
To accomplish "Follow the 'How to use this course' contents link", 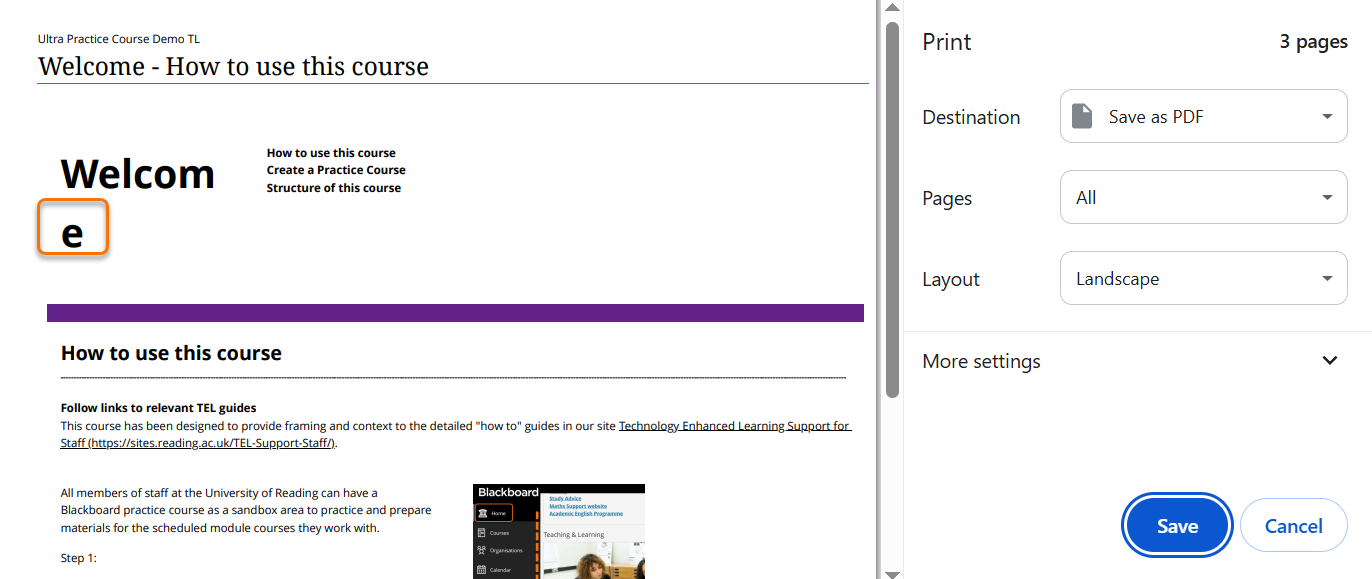I will [331, 153].
